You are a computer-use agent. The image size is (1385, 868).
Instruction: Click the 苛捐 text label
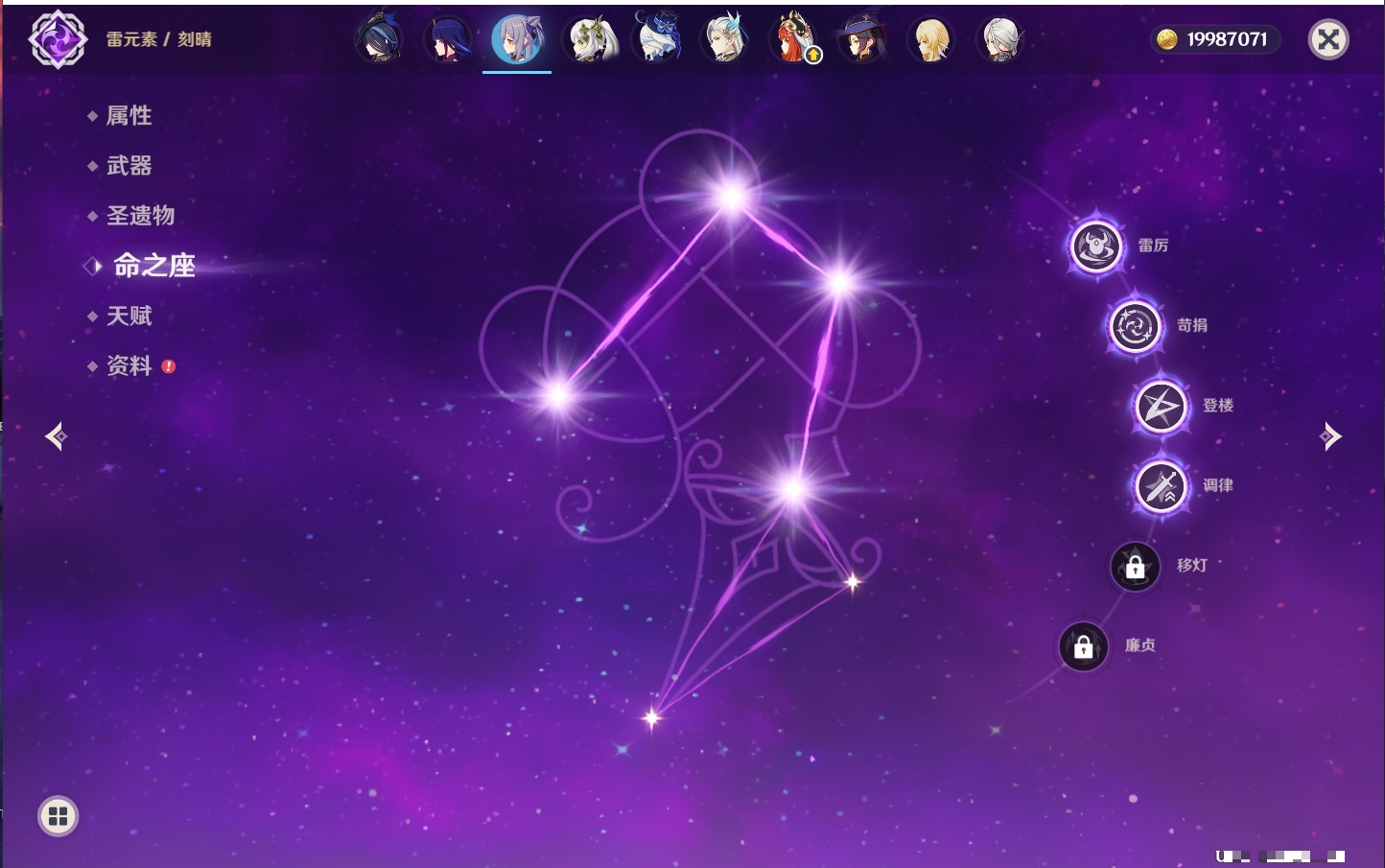pos(1192,326)
